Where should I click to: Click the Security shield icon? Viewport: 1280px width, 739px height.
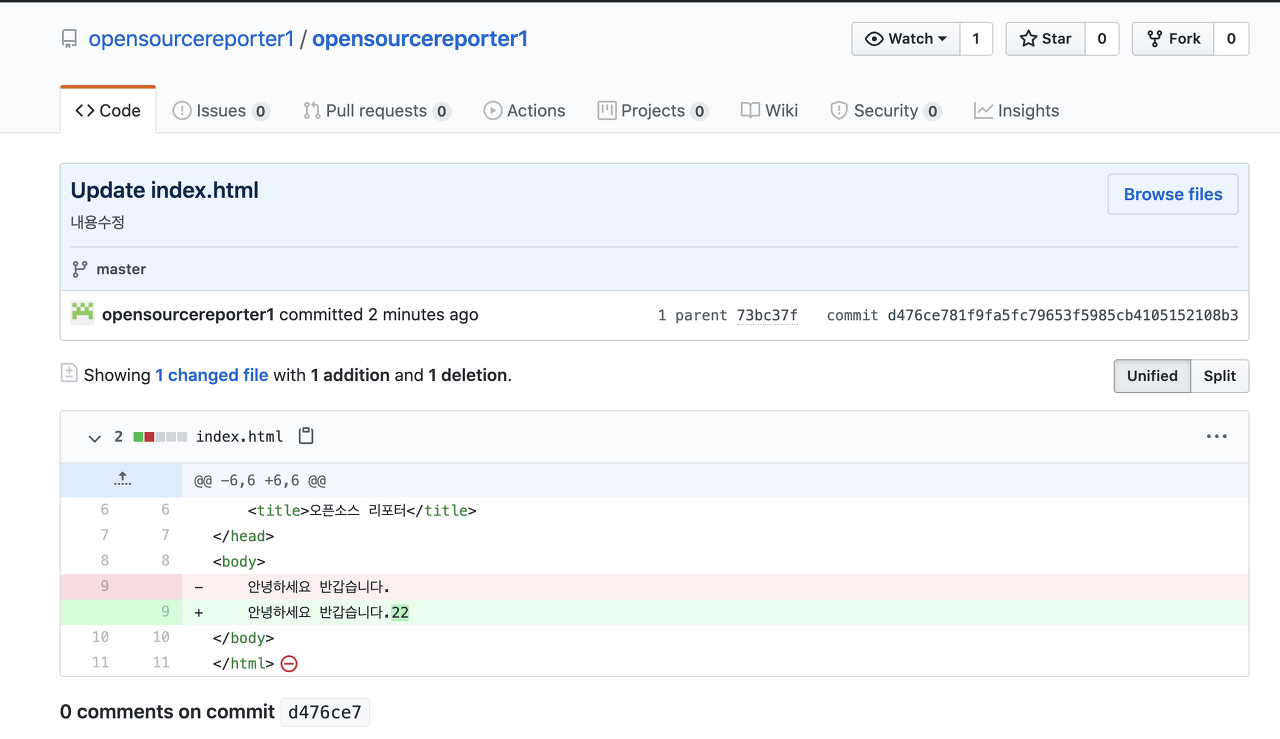pyautogui.click(x=839, y=111)
